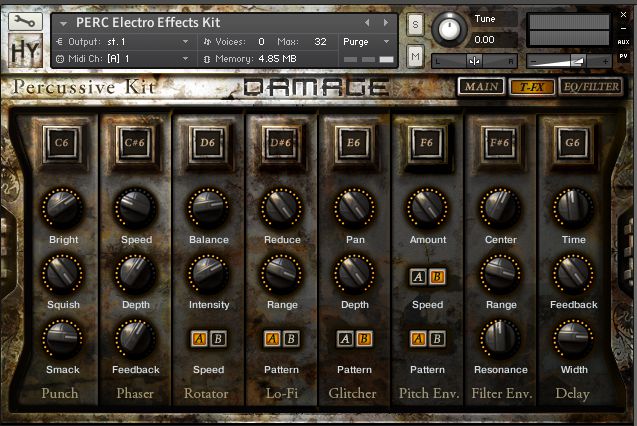Click the Tune knob
Viewport: 637px width, 426px height.
(x=449, y=29)
